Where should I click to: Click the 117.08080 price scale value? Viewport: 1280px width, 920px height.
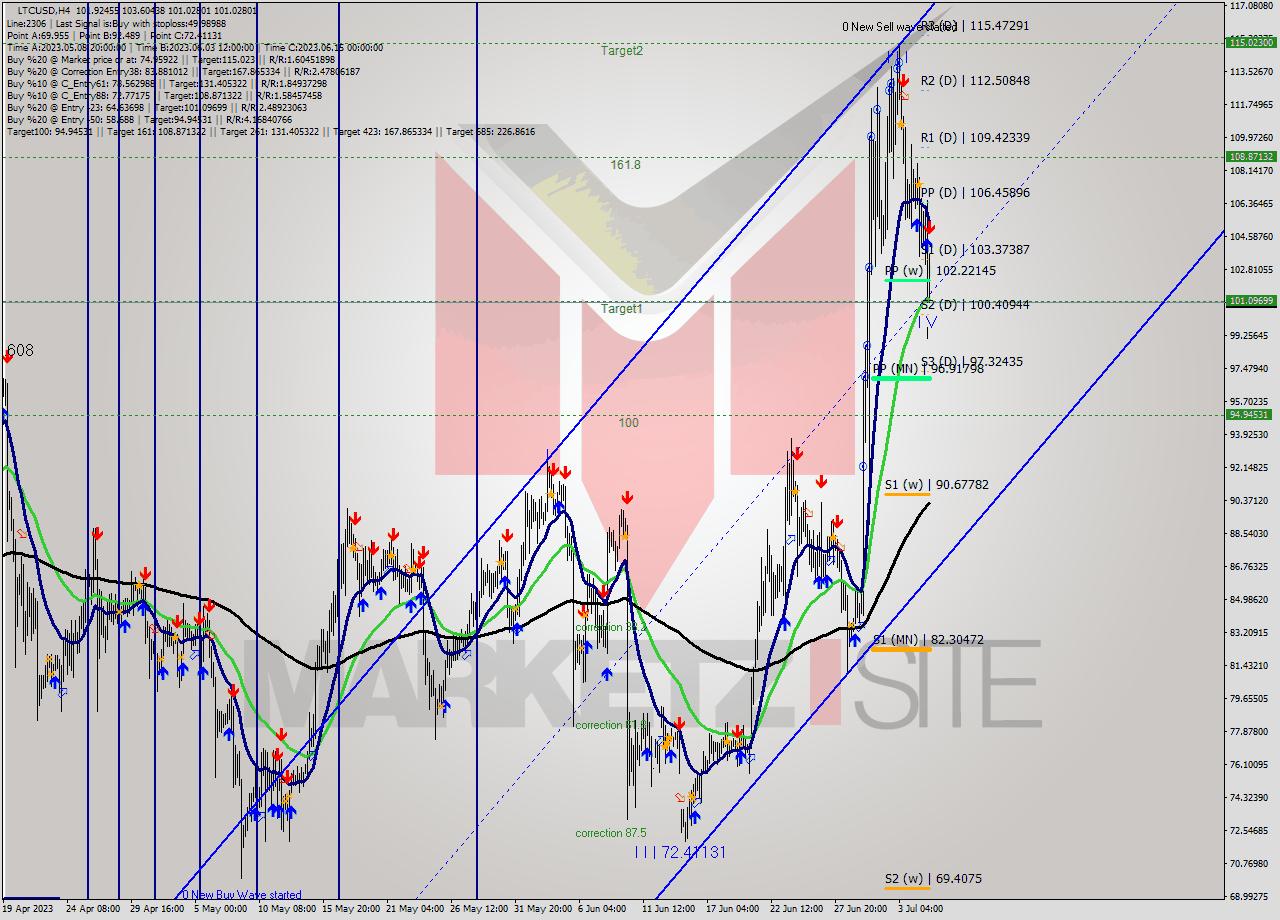[x=1250, y=6]
